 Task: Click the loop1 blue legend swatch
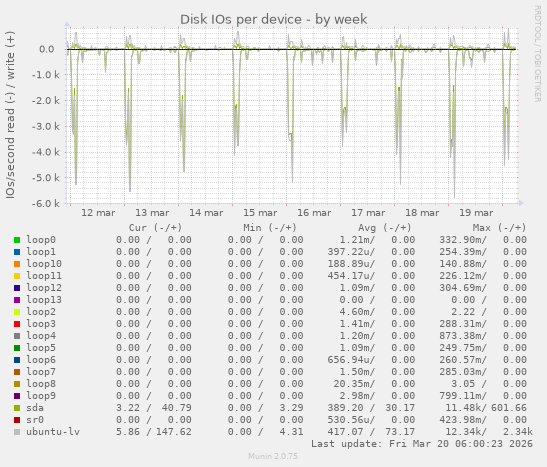point(17,252)
